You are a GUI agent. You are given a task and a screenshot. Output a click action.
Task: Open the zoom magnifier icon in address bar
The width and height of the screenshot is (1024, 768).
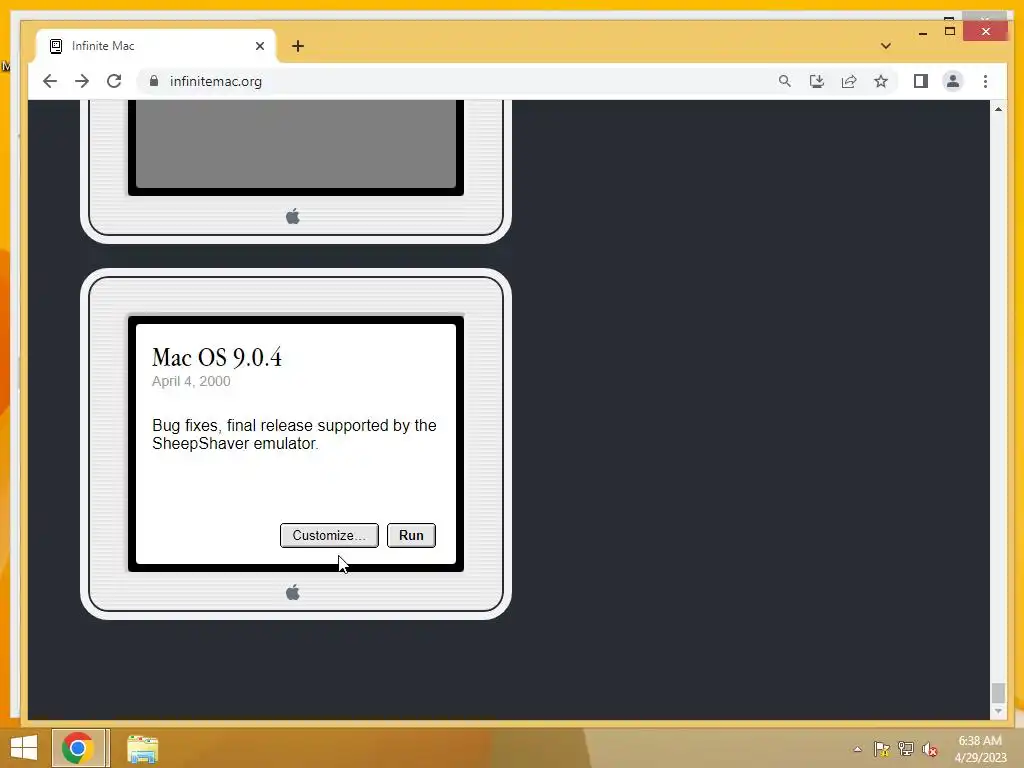coord(784,81)
